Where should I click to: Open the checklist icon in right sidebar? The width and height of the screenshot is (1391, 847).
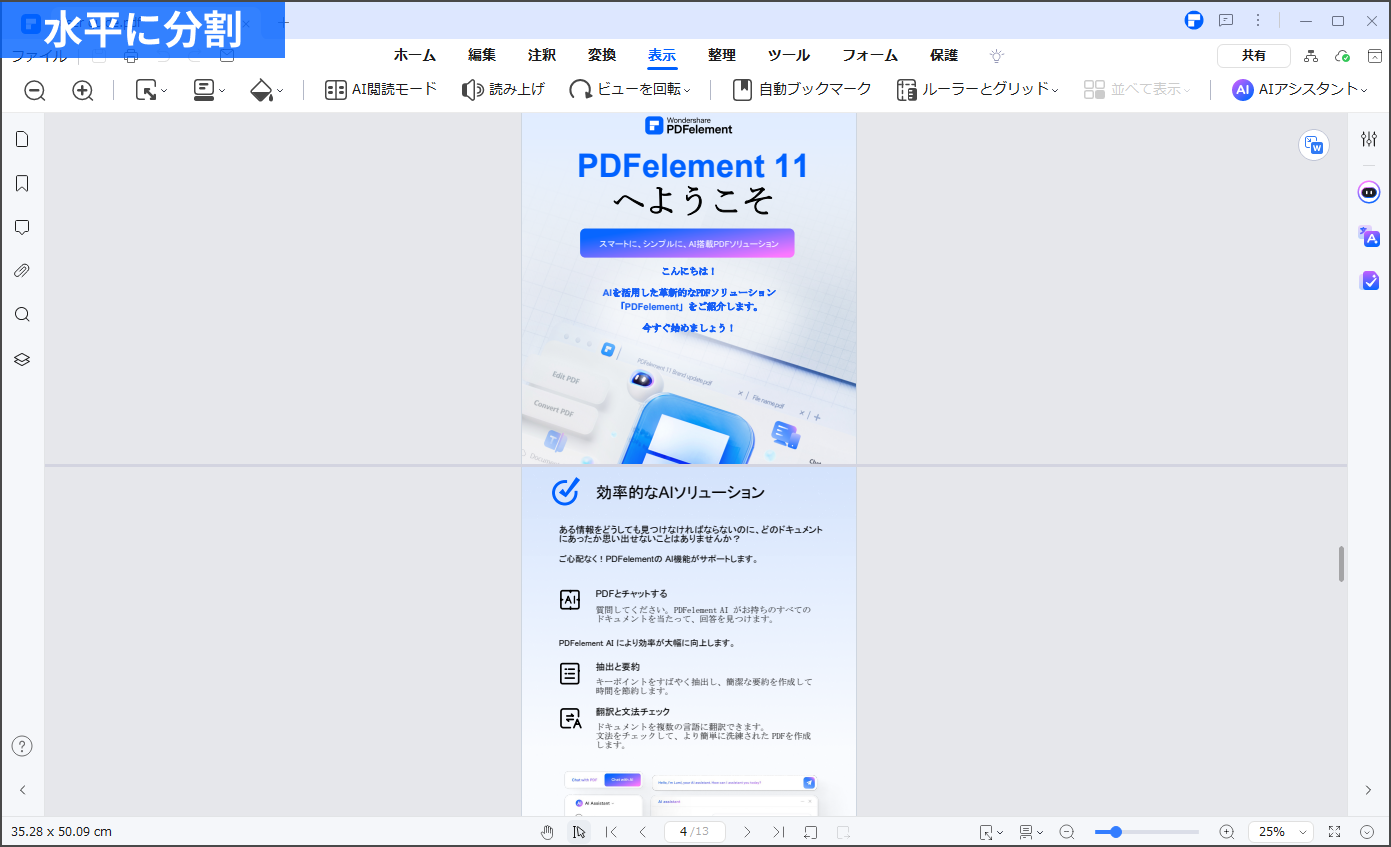[x=1369, y=281]
